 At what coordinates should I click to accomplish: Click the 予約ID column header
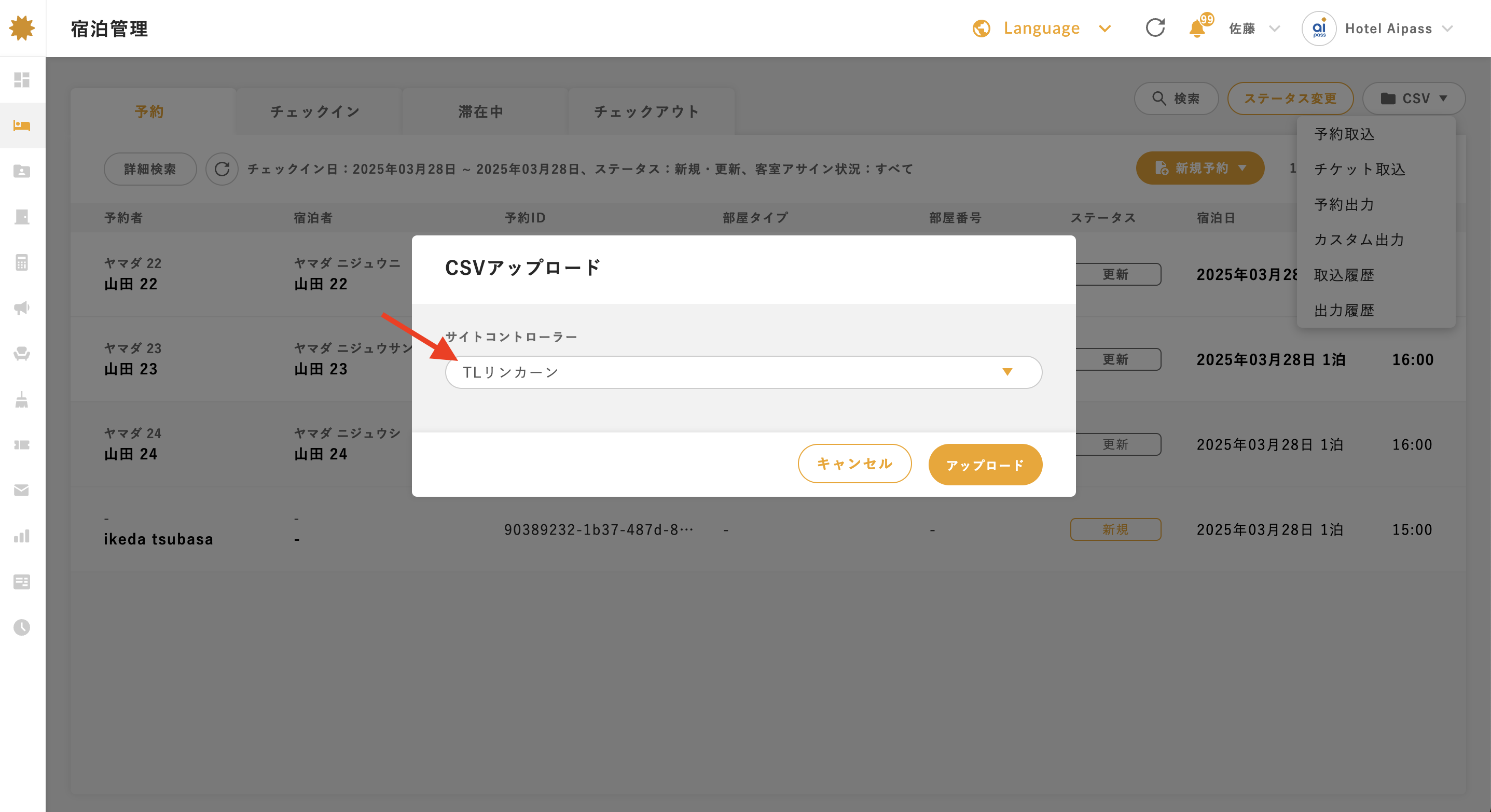[525, 217]
